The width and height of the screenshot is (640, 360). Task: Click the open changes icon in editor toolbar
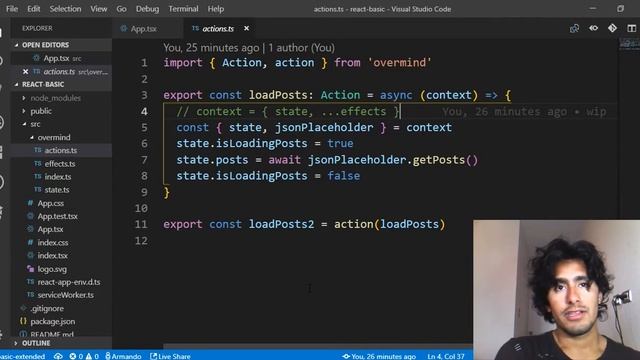[574, 28]
